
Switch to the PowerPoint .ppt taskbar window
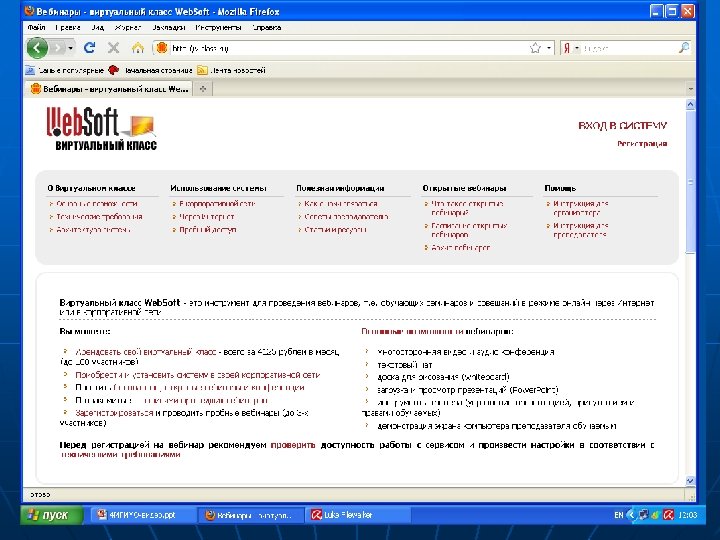tap(143, 515)
